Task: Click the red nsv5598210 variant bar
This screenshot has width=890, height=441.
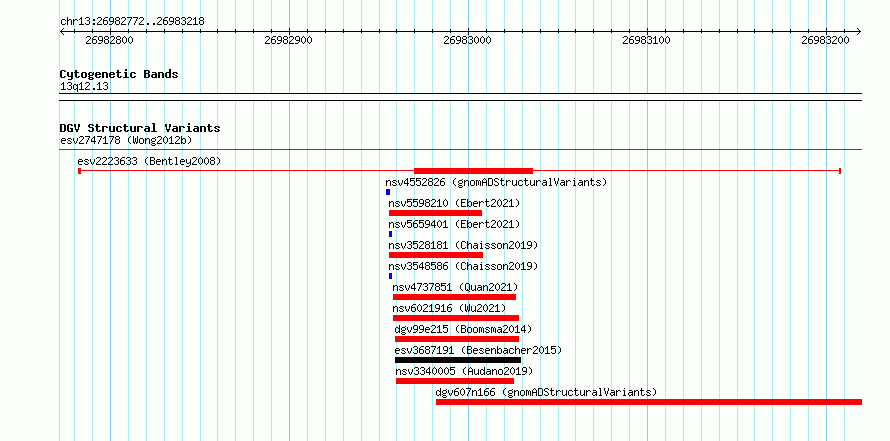Action: pyautogui.click(x=435, y=213)
